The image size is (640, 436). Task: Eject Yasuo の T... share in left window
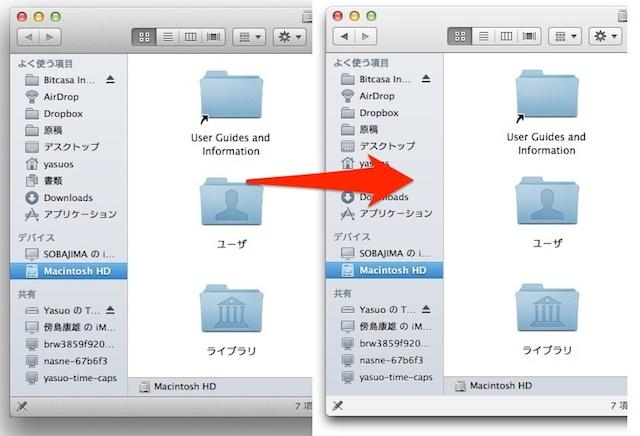pos(110,310)
